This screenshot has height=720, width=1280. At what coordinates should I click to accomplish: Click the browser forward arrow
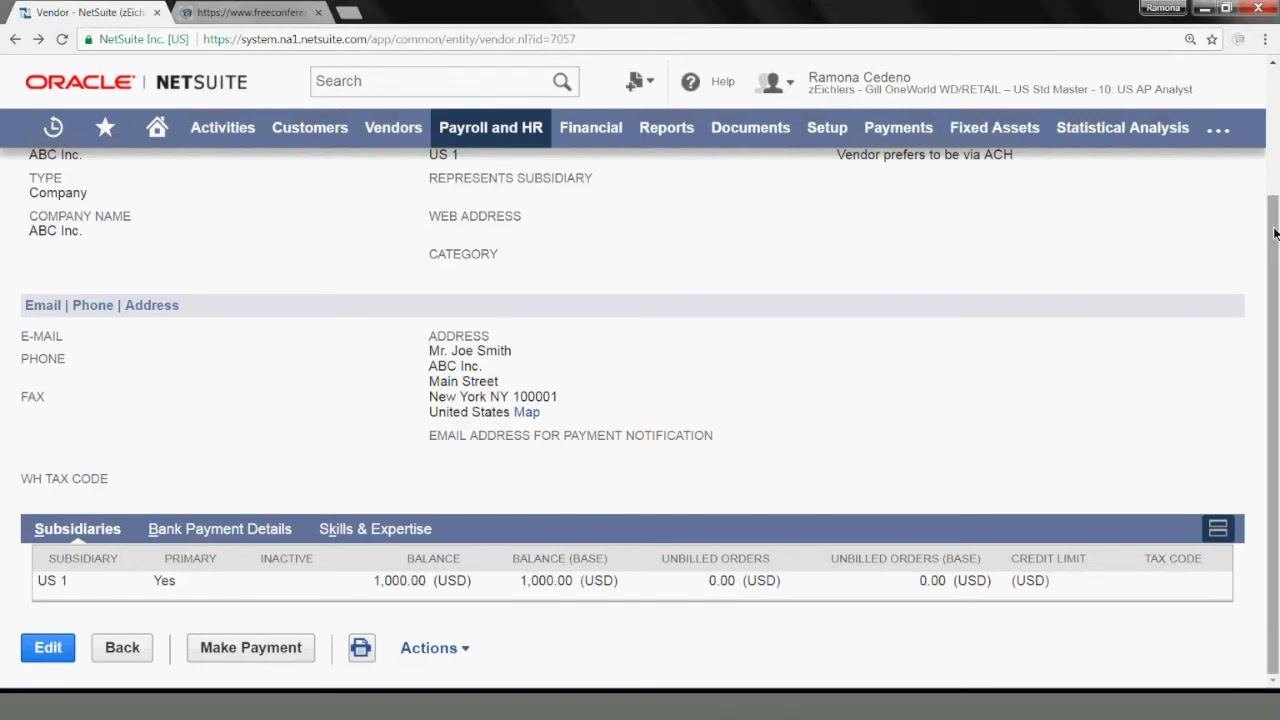click(38, 39)
